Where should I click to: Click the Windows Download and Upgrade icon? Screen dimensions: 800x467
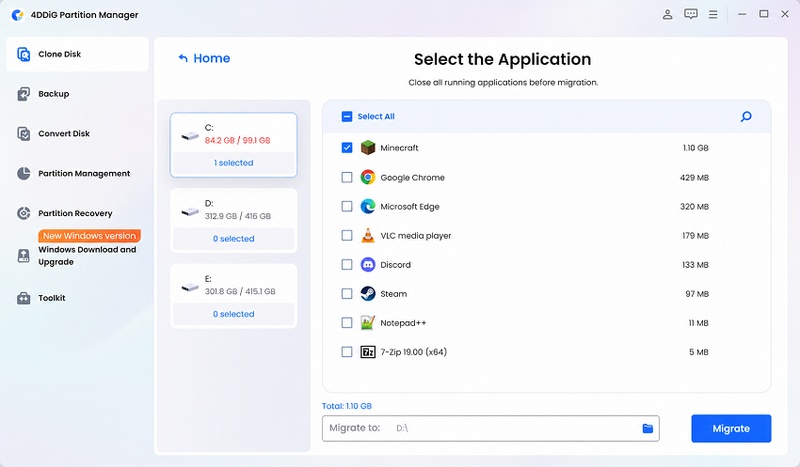click(x=23, y=256)
